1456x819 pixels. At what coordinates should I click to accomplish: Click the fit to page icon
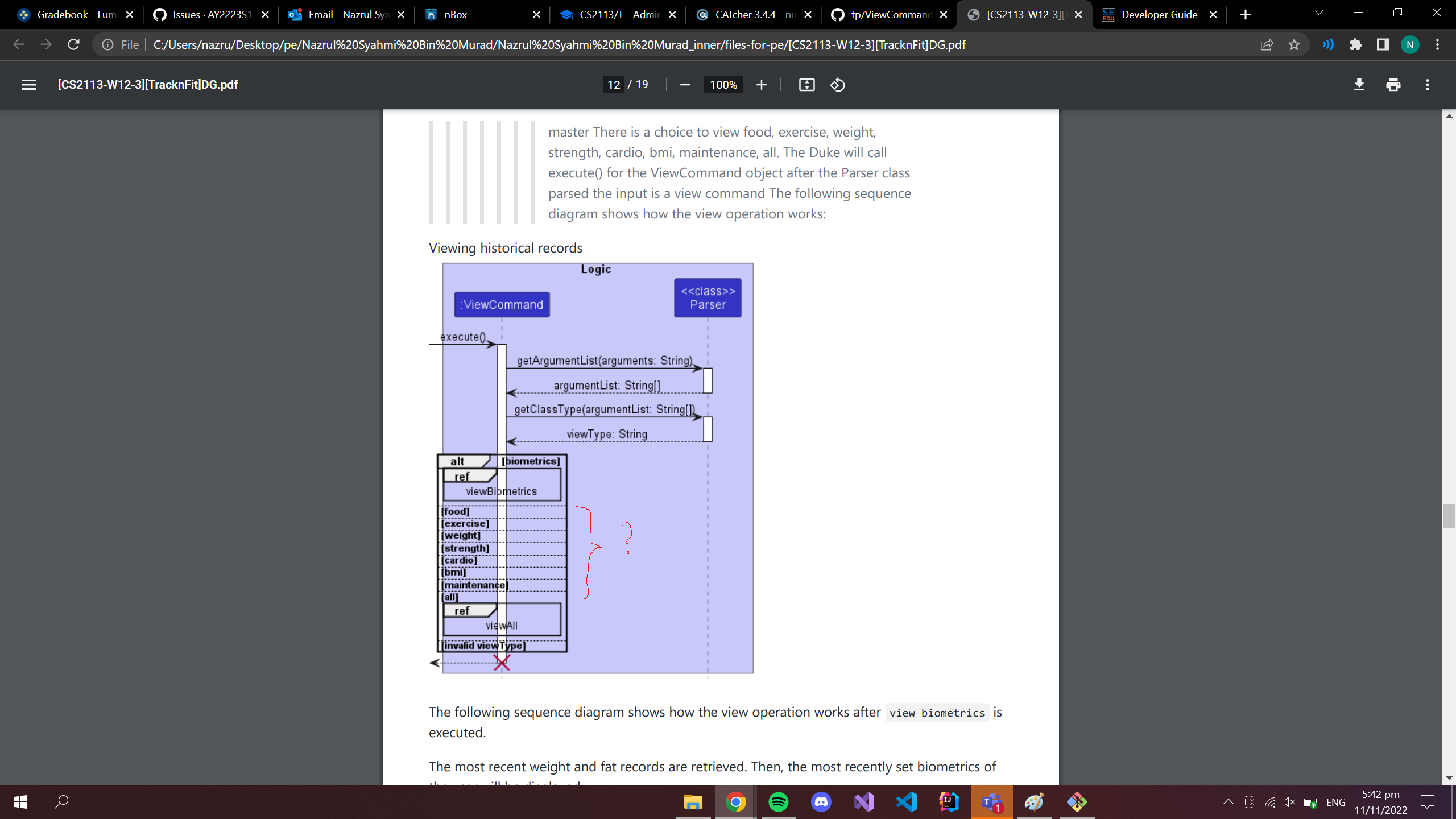(x=806, y=85)
